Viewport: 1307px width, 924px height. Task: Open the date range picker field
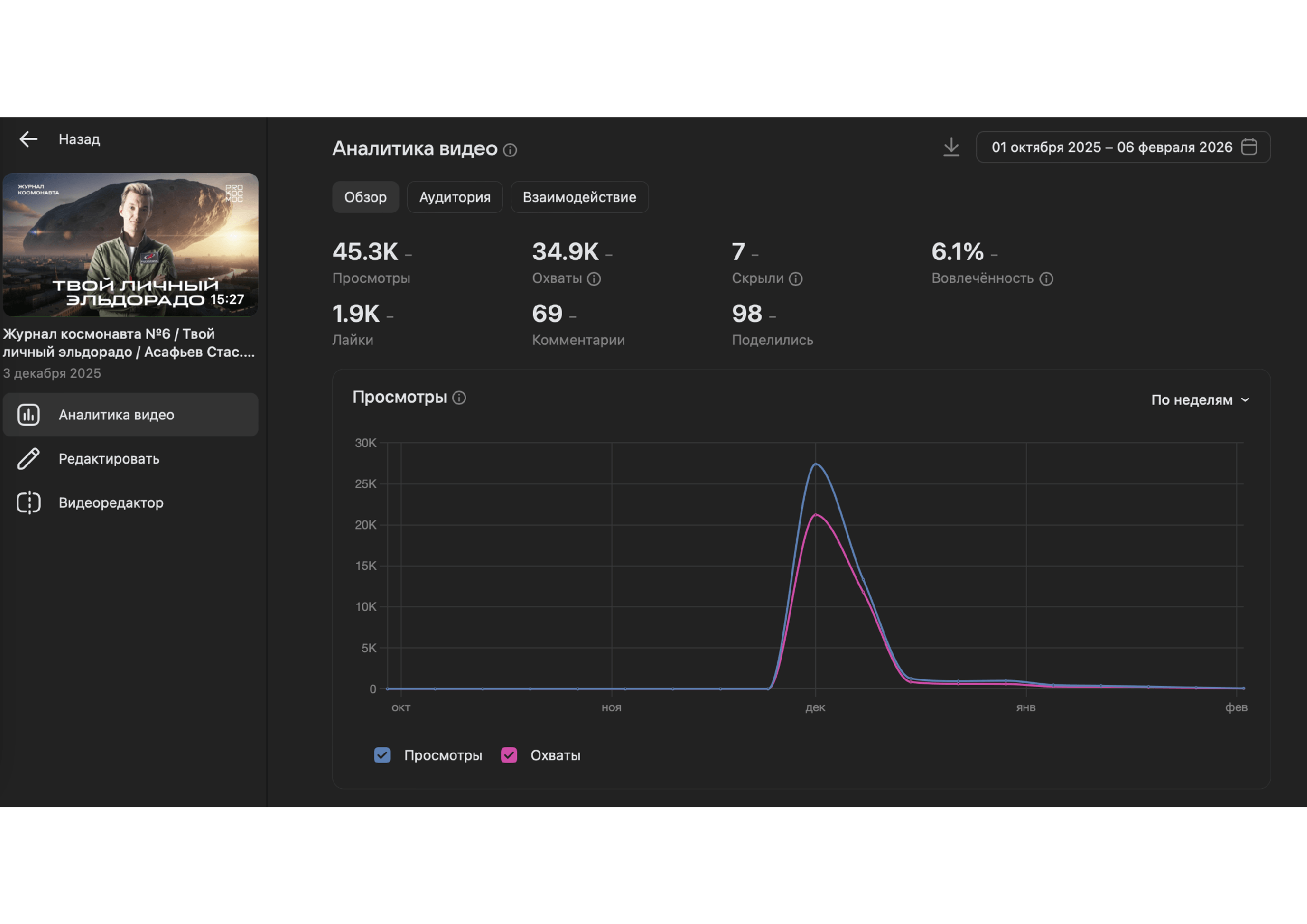tap(1111, 147)
